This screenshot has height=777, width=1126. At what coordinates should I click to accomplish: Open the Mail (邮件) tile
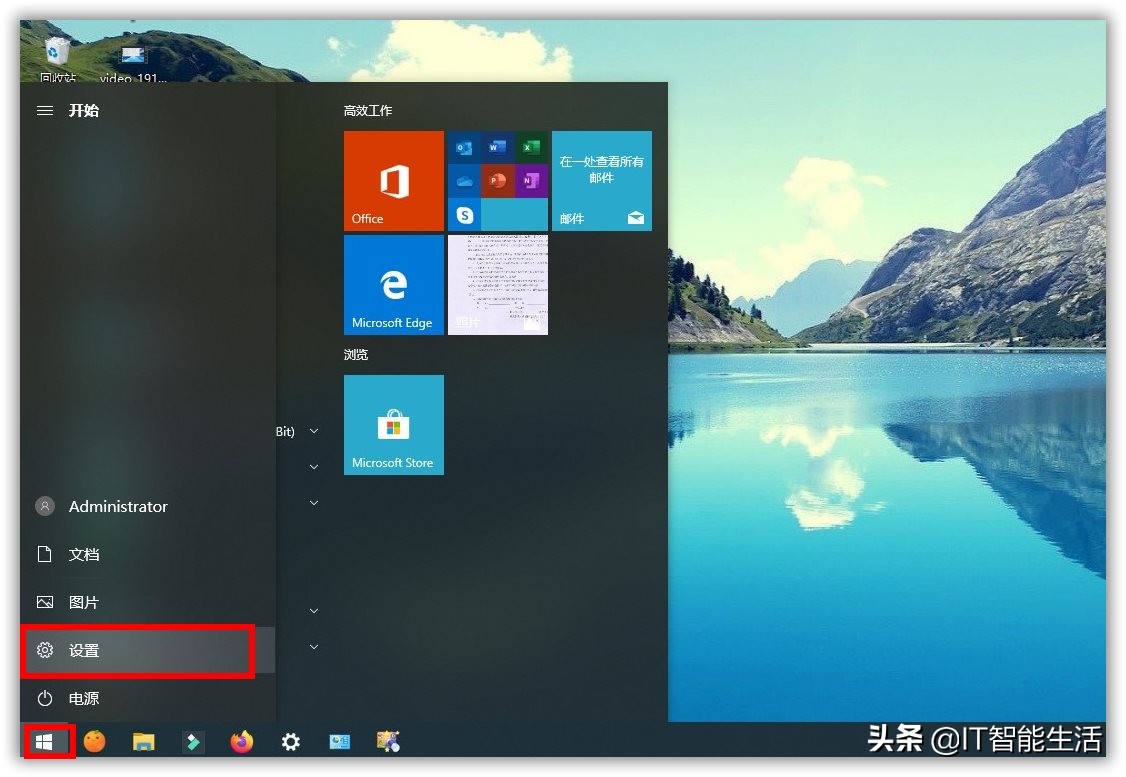coord(601,181)
